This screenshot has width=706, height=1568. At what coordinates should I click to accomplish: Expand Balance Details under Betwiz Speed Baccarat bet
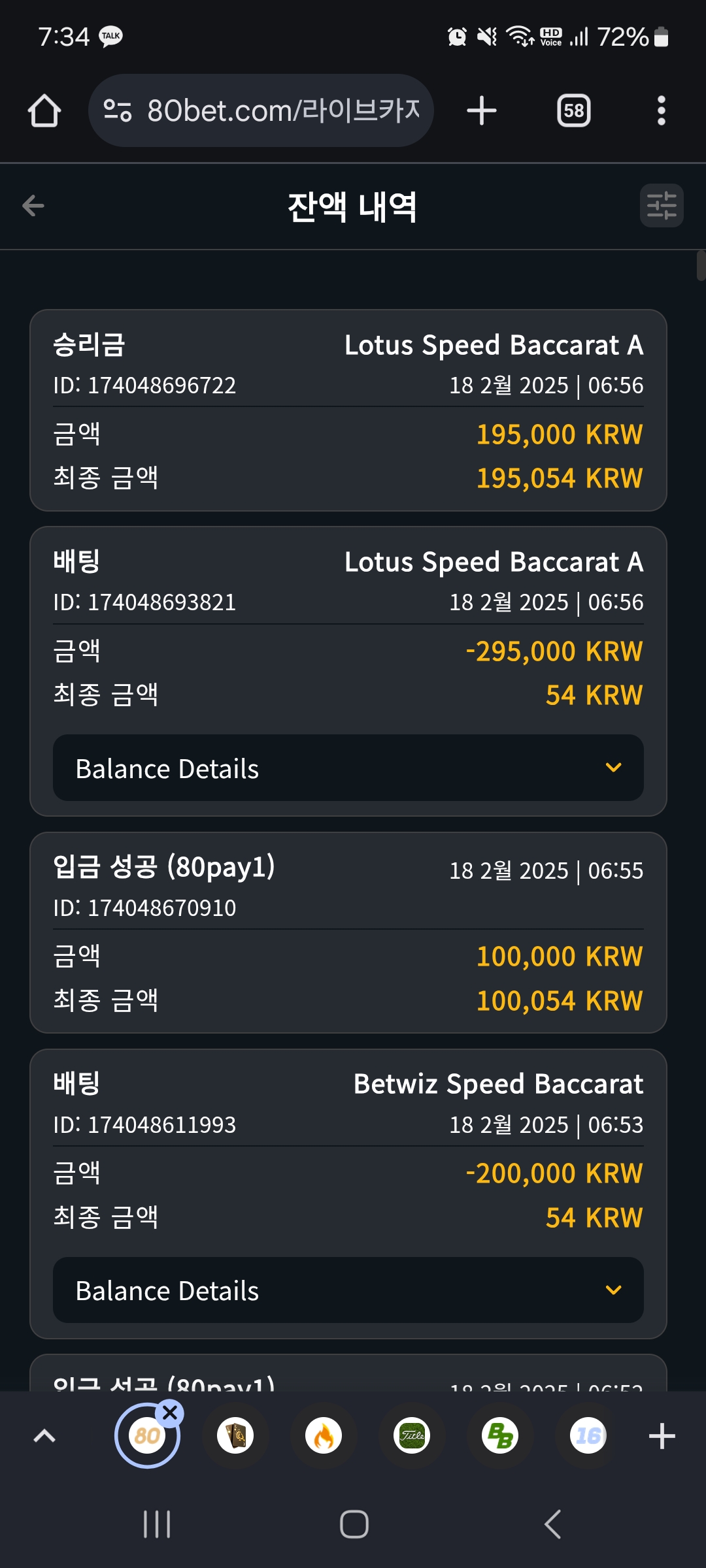[348, 1290]
